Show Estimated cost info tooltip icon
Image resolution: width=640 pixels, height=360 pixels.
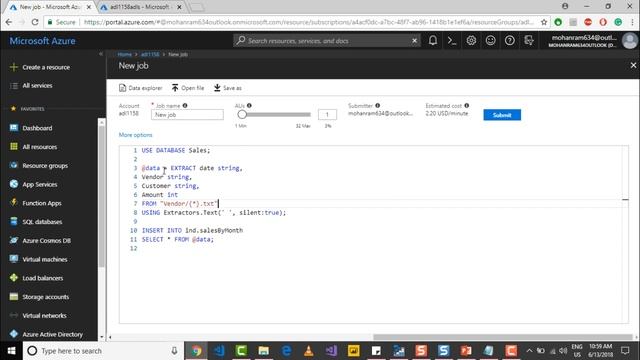467,105
